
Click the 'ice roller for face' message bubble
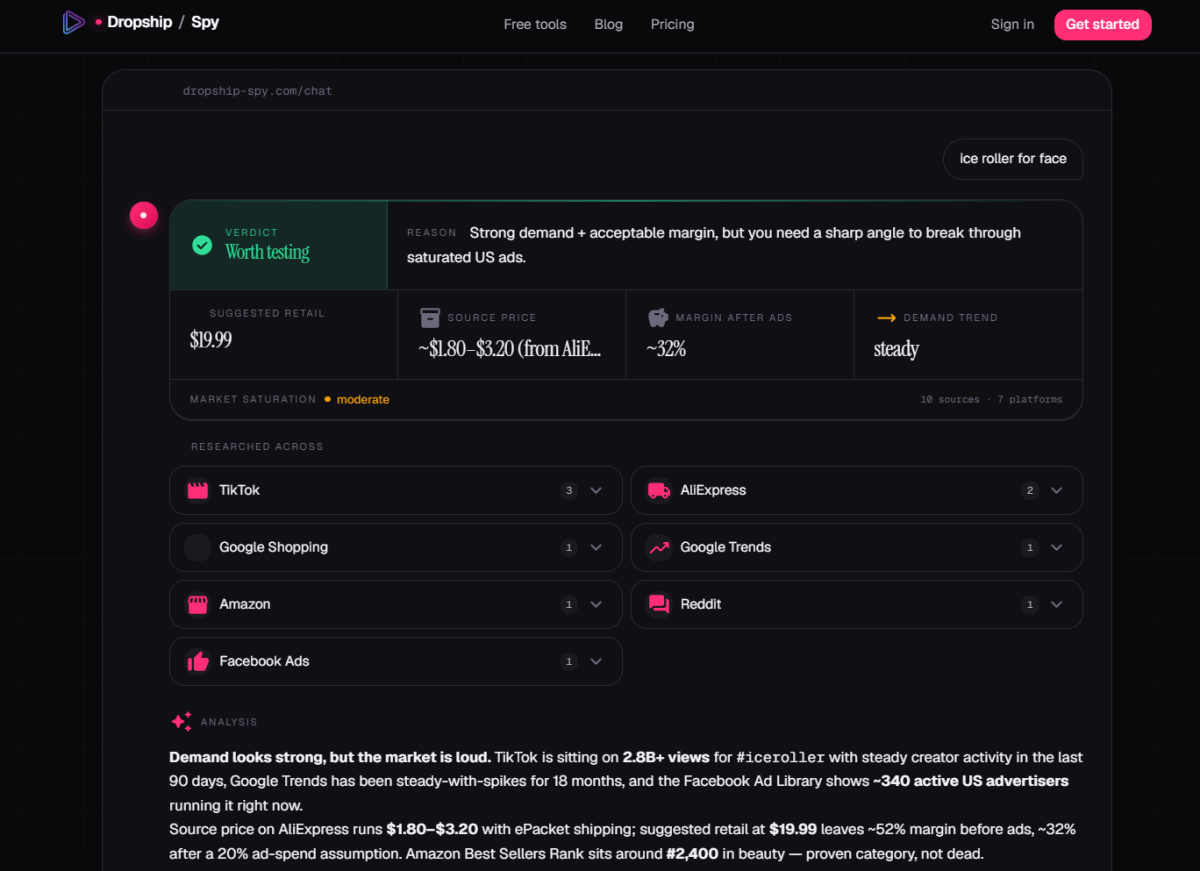click(x=1013, y=158)
